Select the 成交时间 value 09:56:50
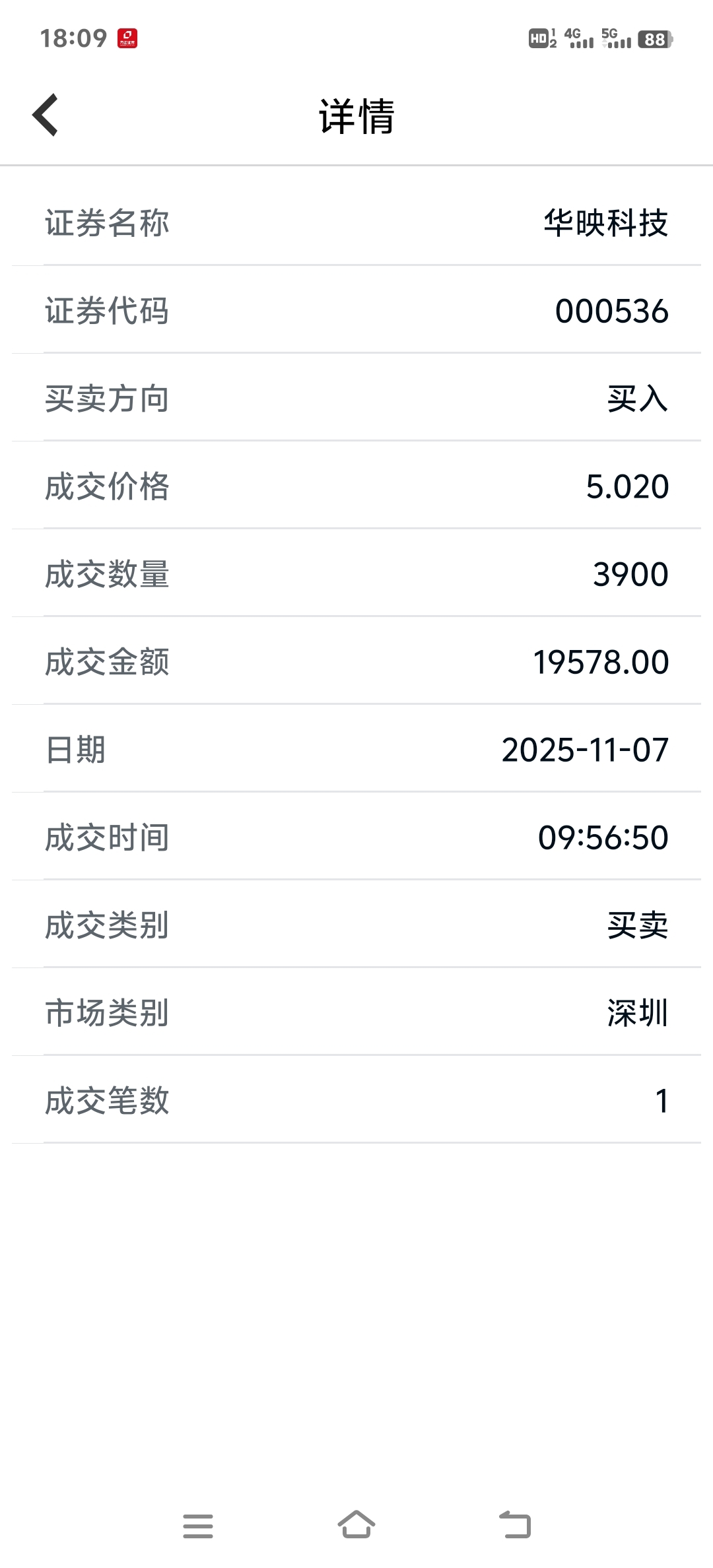 pos(603,837)
